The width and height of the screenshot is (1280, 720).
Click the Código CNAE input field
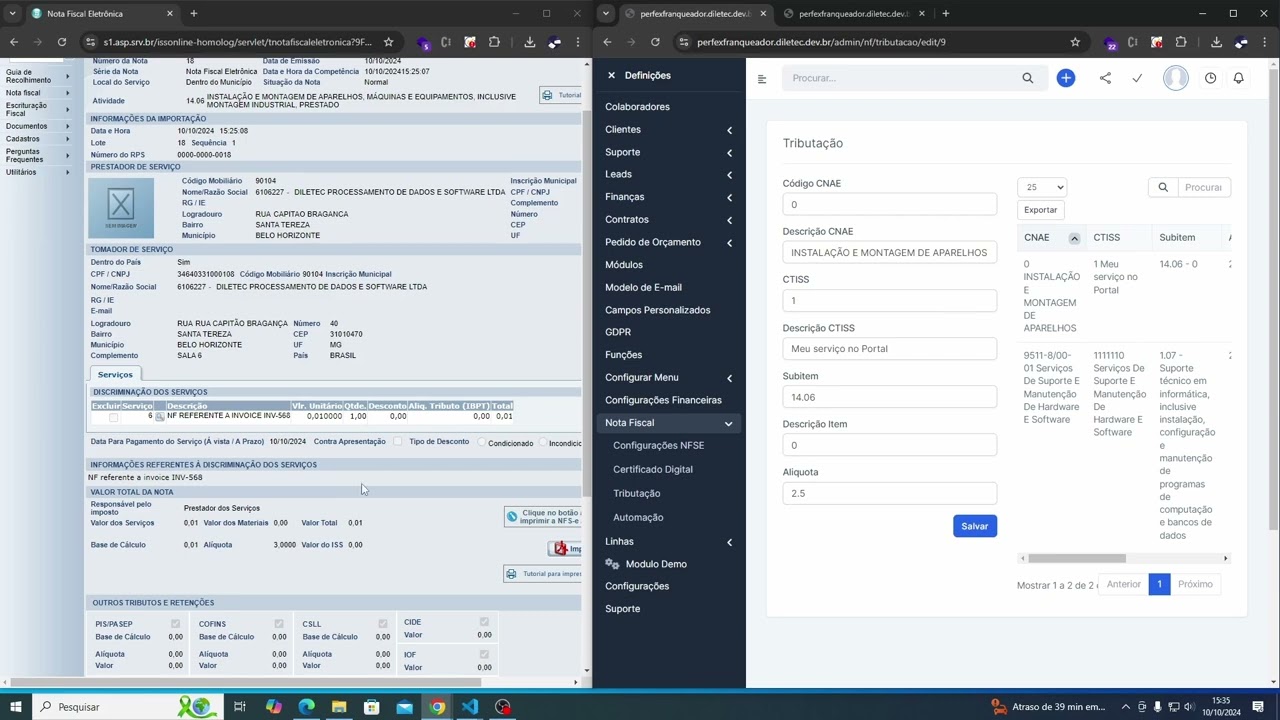[x=889, y=204]
